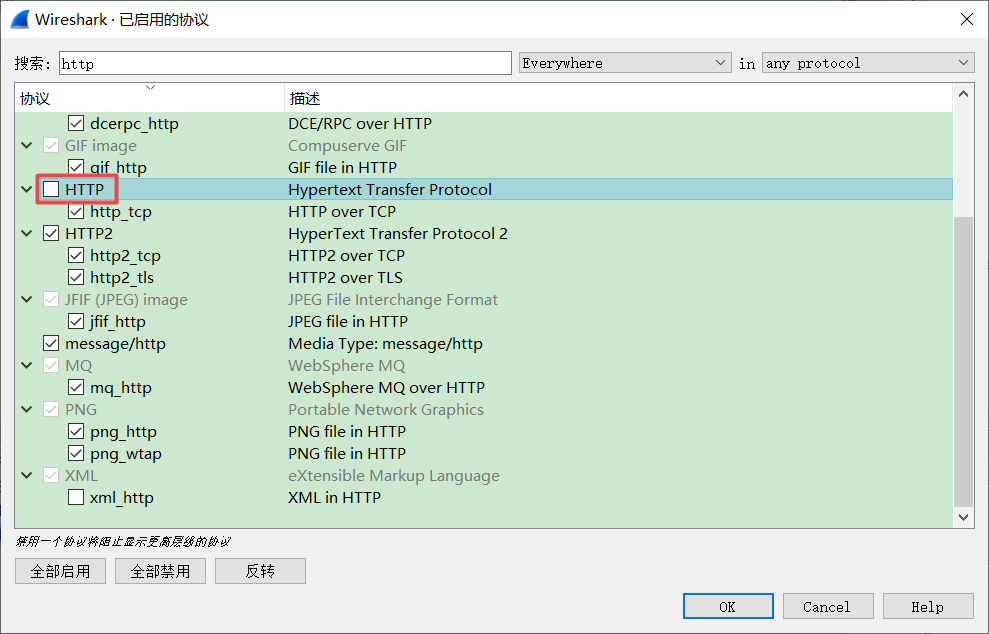Sort by the 协议 column header

(x=149, y=98)
